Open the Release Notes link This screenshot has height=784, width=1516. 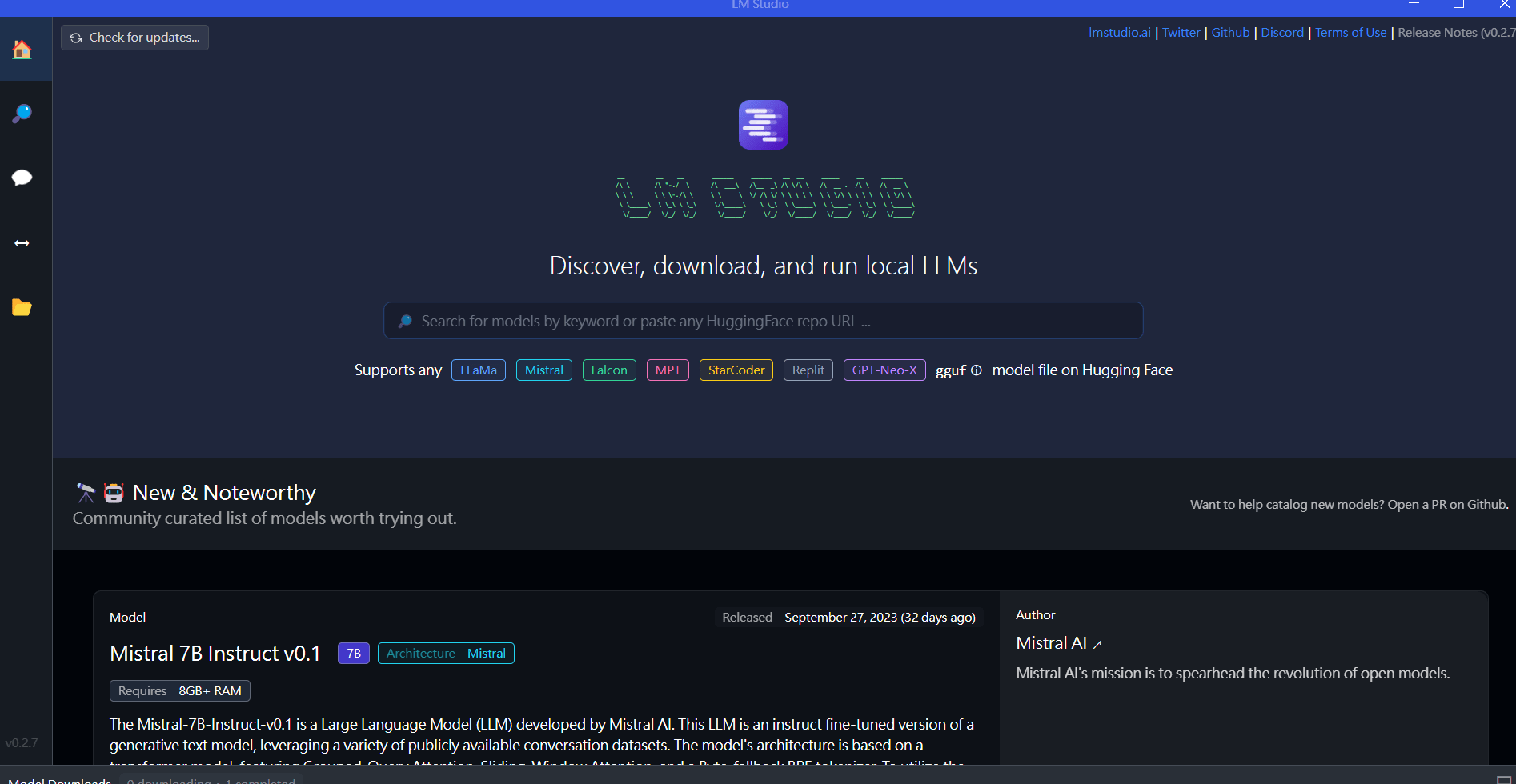click(1457, 33)
